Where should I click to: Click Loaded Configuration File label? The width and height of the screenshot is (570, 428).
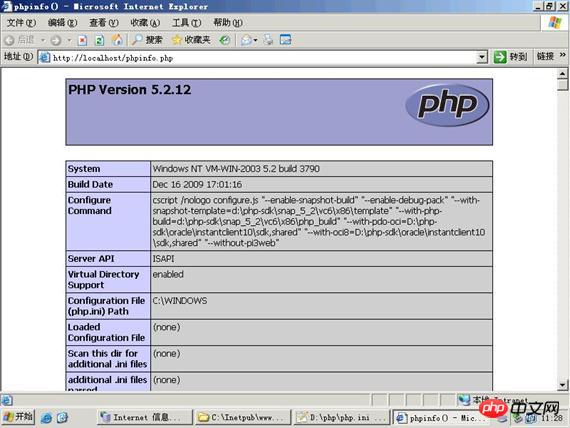pos(106,332)
